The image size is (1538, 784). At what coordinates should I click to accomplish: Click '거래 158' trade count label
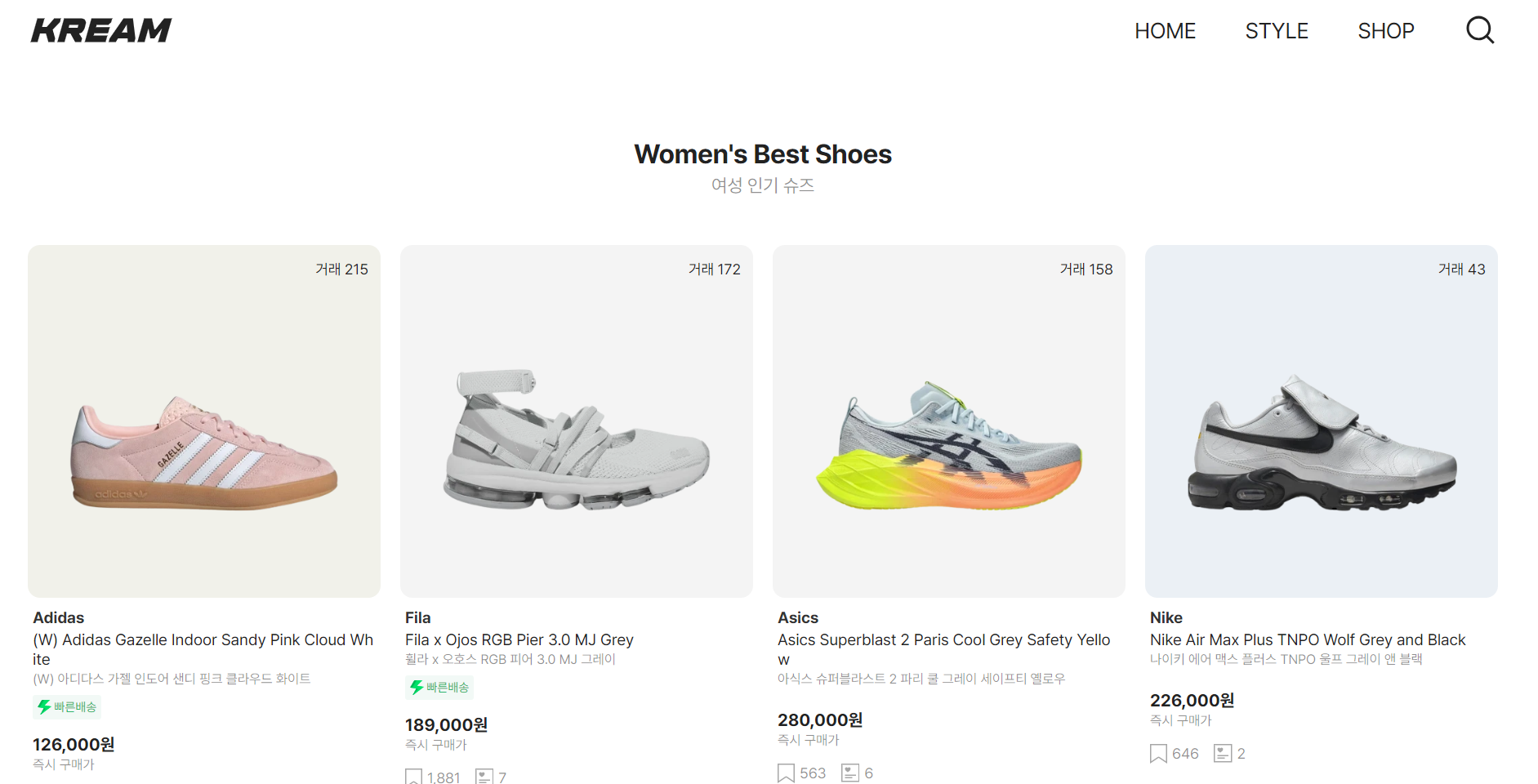click(1086, 269)
